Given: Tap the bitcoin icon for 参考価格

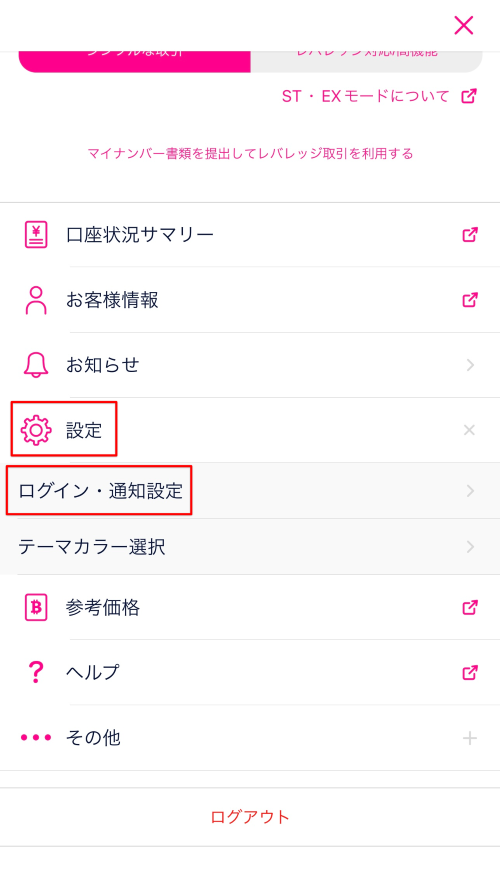Looking at the screenshot, I should pos(36,607).
